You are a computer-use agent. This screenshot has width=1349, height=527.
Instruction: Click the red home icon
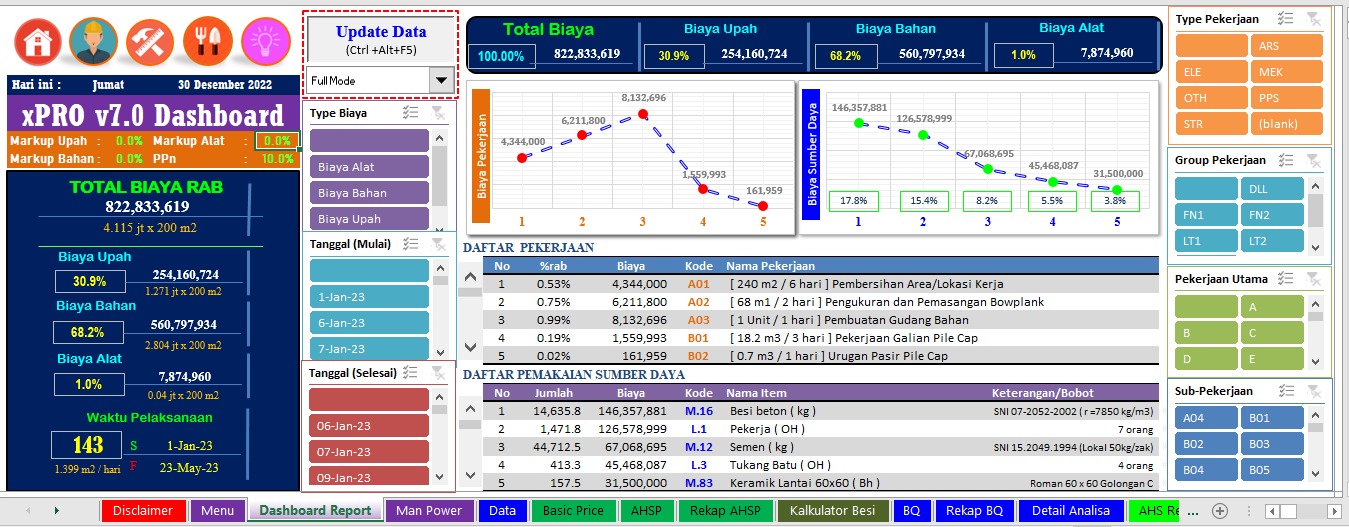point(38,41)
